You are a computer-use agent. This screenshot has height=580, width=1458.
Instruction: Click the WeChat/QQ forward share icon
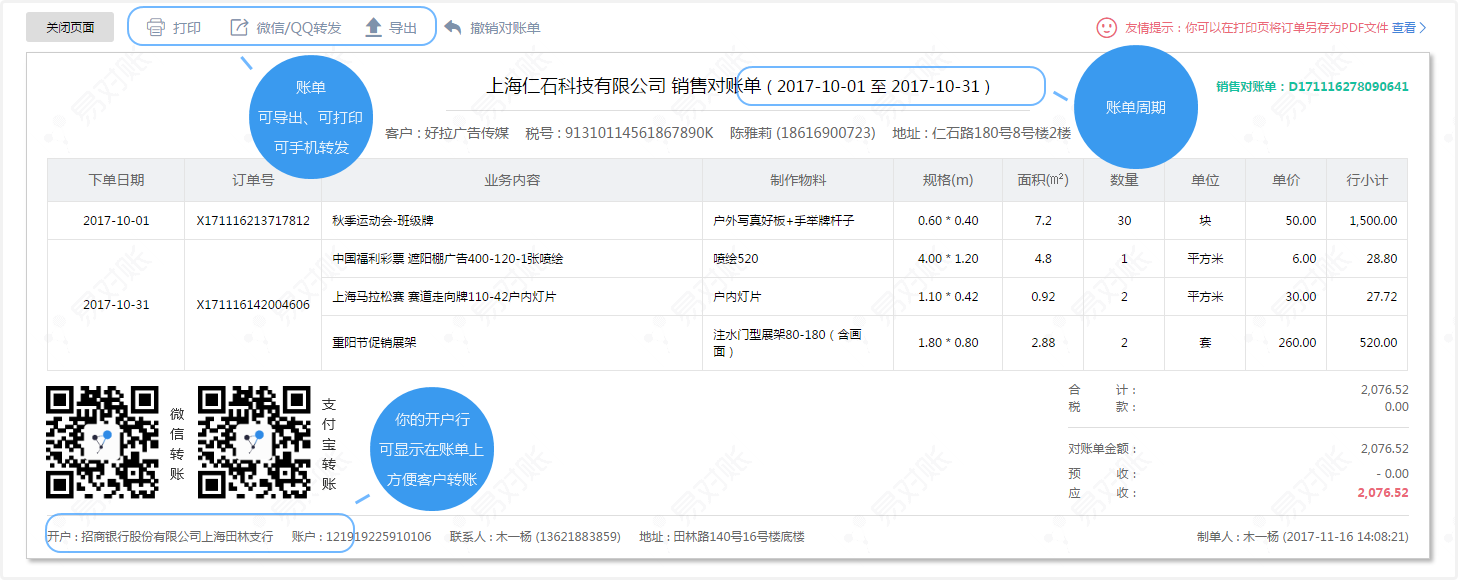point(239,27)
